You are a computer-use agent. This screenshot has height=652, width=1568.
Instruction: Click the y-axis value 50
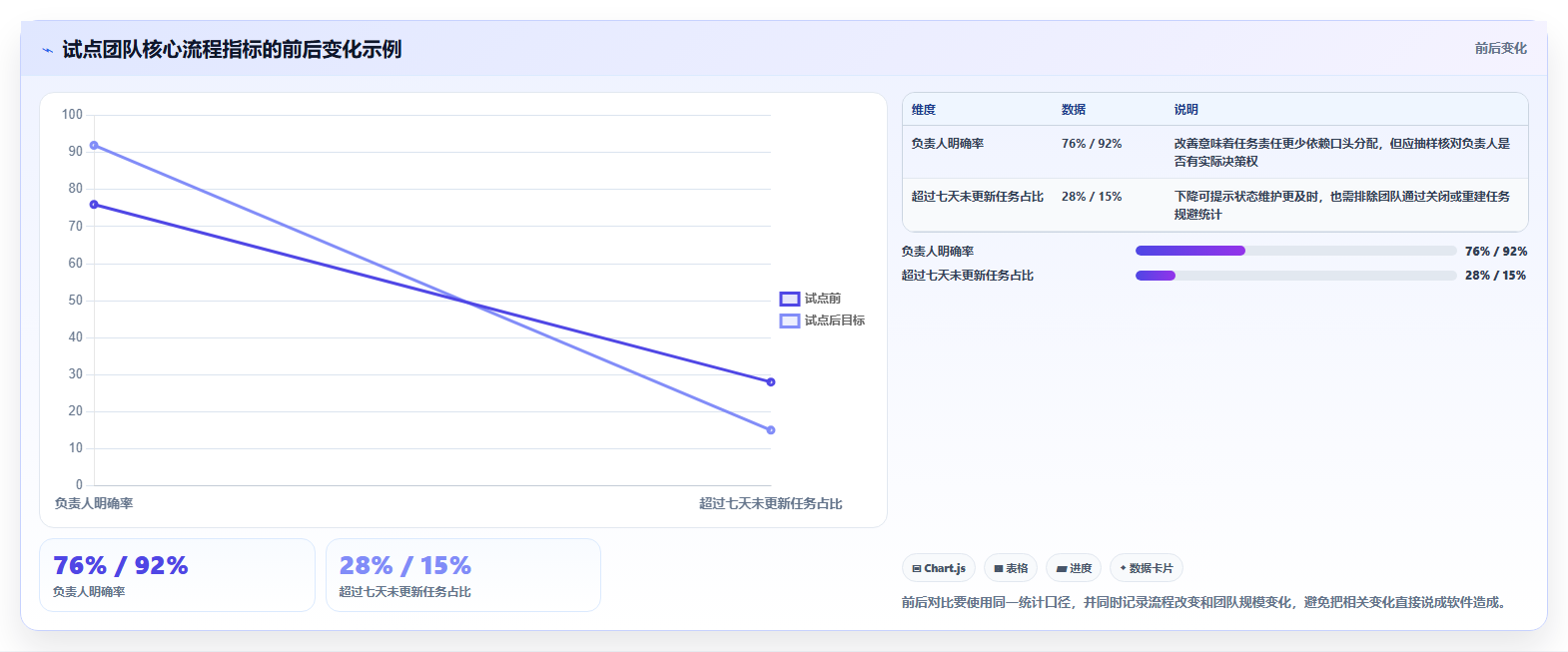(x=76, y=301)
